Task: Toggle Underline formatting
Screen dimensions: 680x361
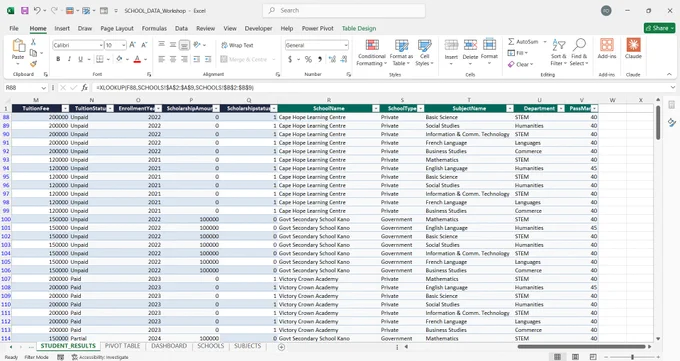Action: tap(80, 59)
